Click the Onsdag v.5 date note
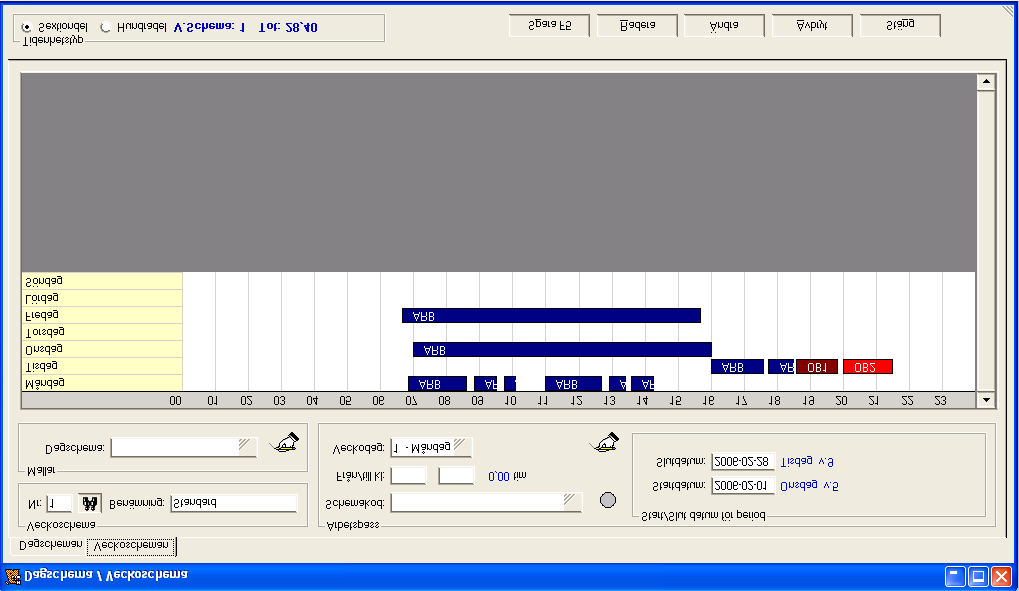Screen dimensions: 1019x591 pos(809,486)
